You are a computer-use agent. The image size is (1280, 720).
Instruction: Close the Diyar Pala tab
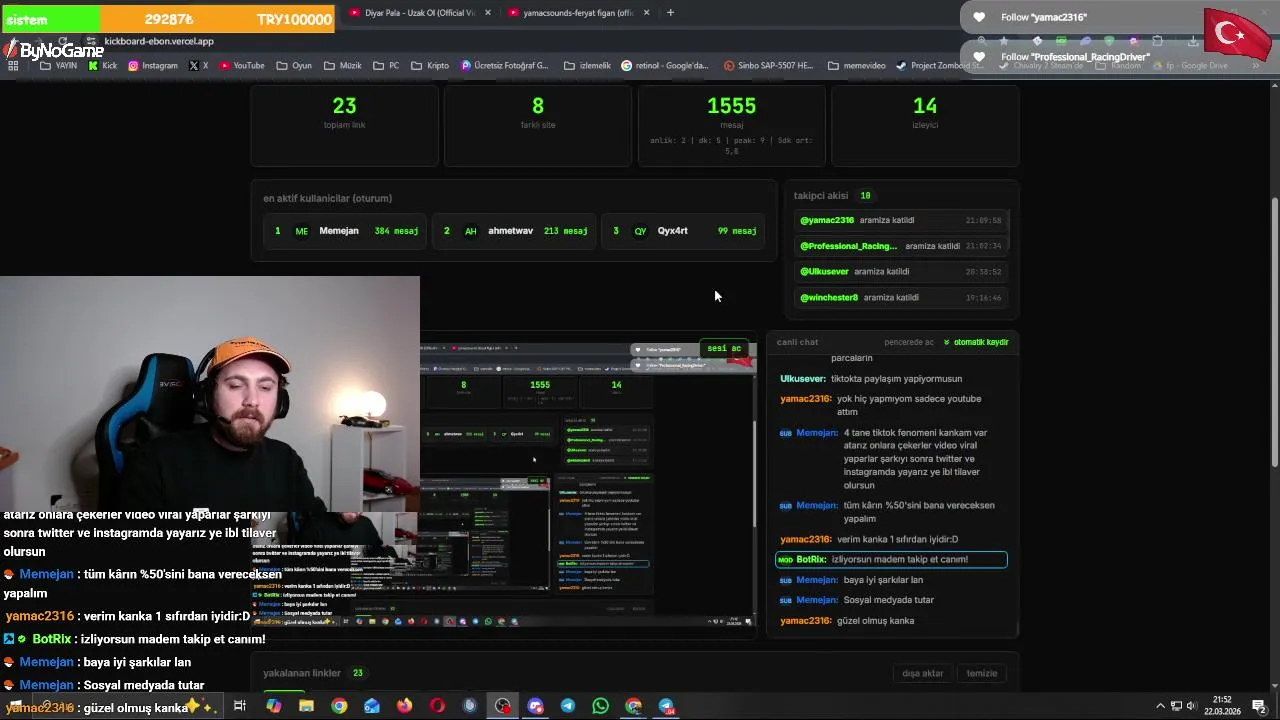[x=488, y=13]
